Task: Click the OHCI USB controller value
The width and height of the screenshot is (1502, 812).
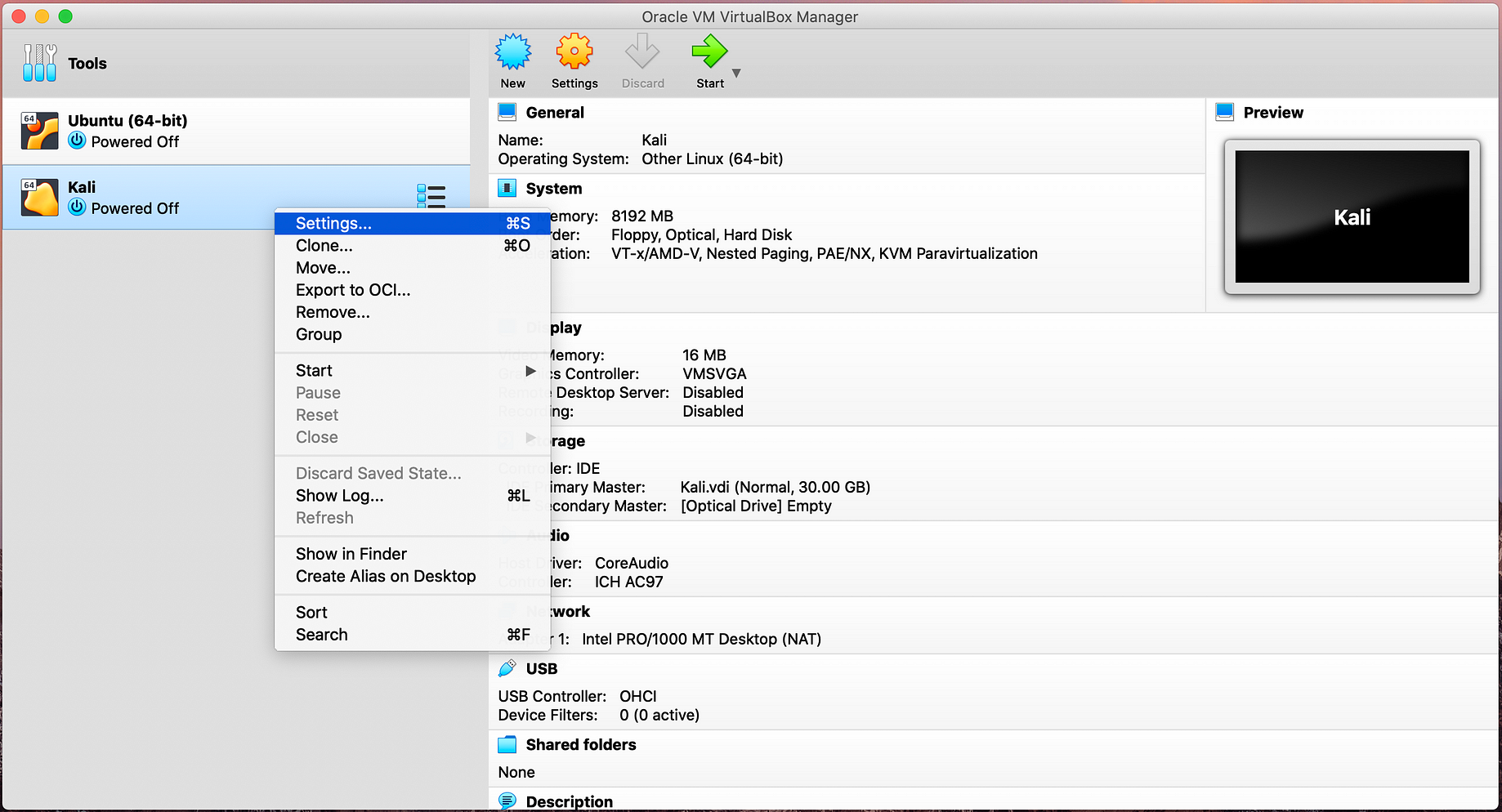Action: pos(638,697)
